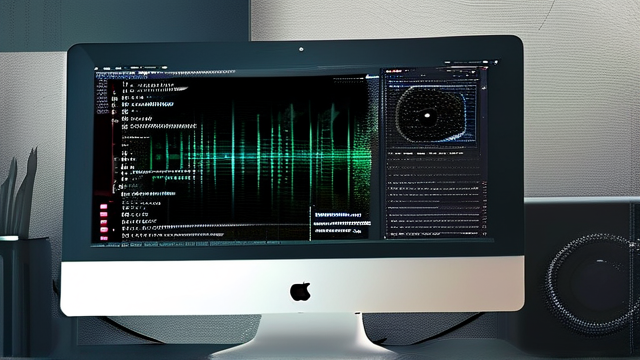
Task: Click the white dot in the circular radar view
Action: pyautogui.click(x=427, y=116)
